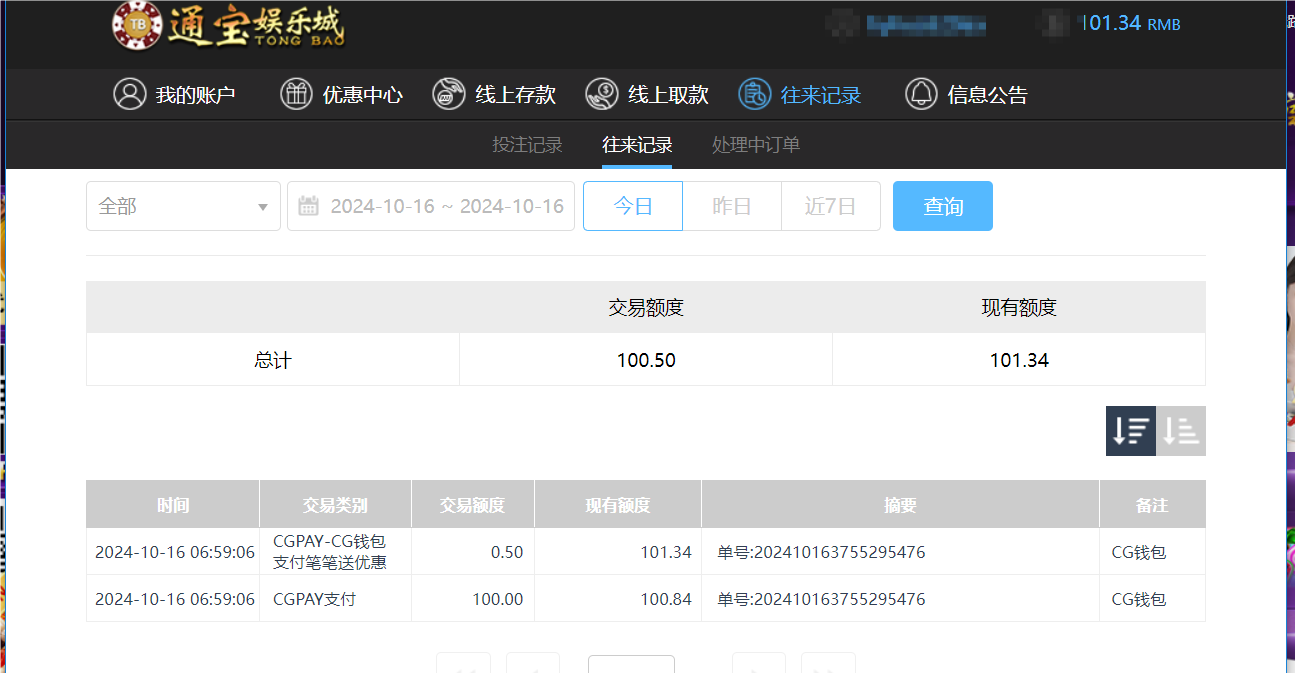
Task: Switch to the 投注记录 tab
Action: 528,144
